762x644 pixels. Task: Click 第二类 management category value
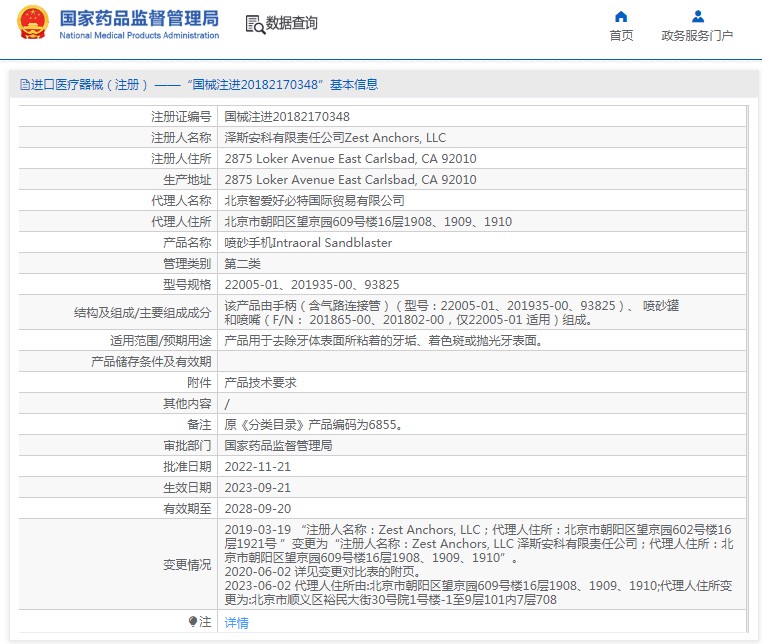tap(242, 263)
